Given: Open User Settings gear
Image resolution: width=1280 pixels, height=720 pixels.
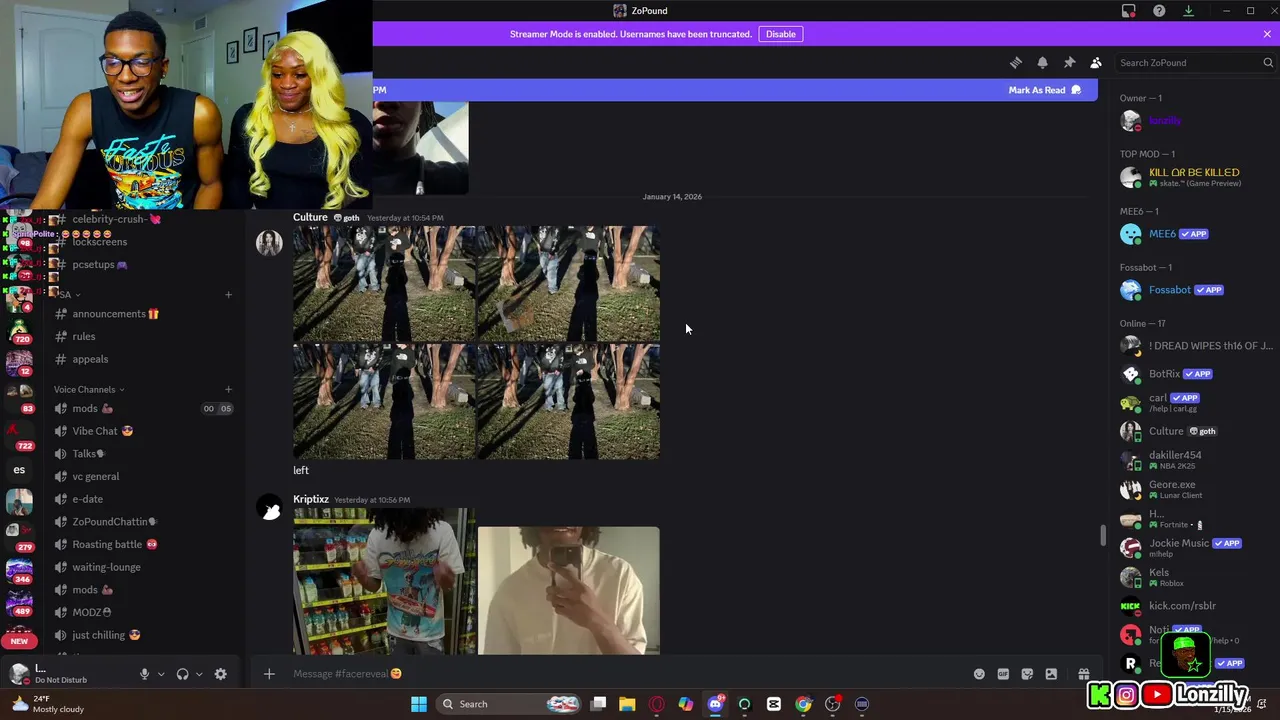Looking at the screenshot, I should [221, 674].
